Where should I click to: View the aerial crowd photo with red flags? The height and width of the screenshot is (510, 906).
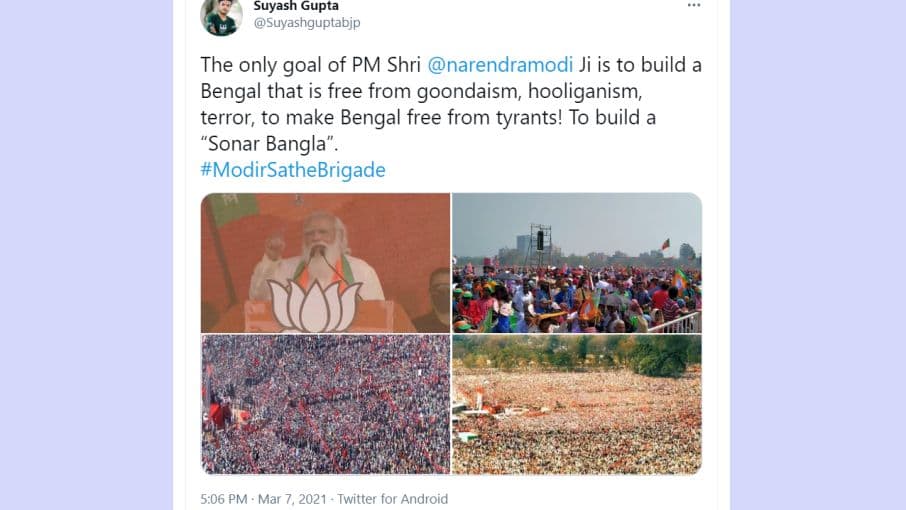click(x=326, y=404)
